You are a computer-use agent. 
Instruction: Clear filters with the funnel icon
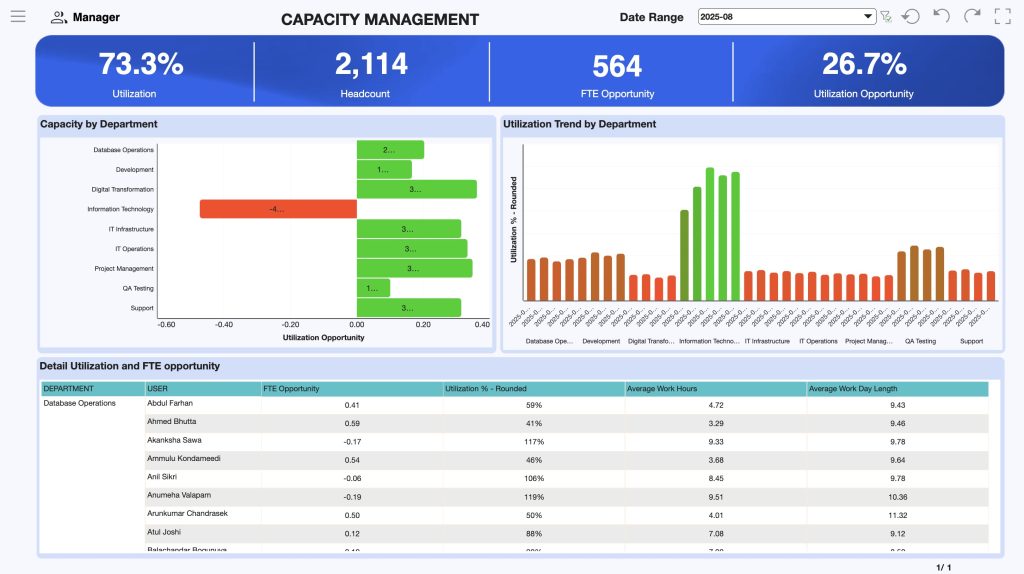pos(886,17)
